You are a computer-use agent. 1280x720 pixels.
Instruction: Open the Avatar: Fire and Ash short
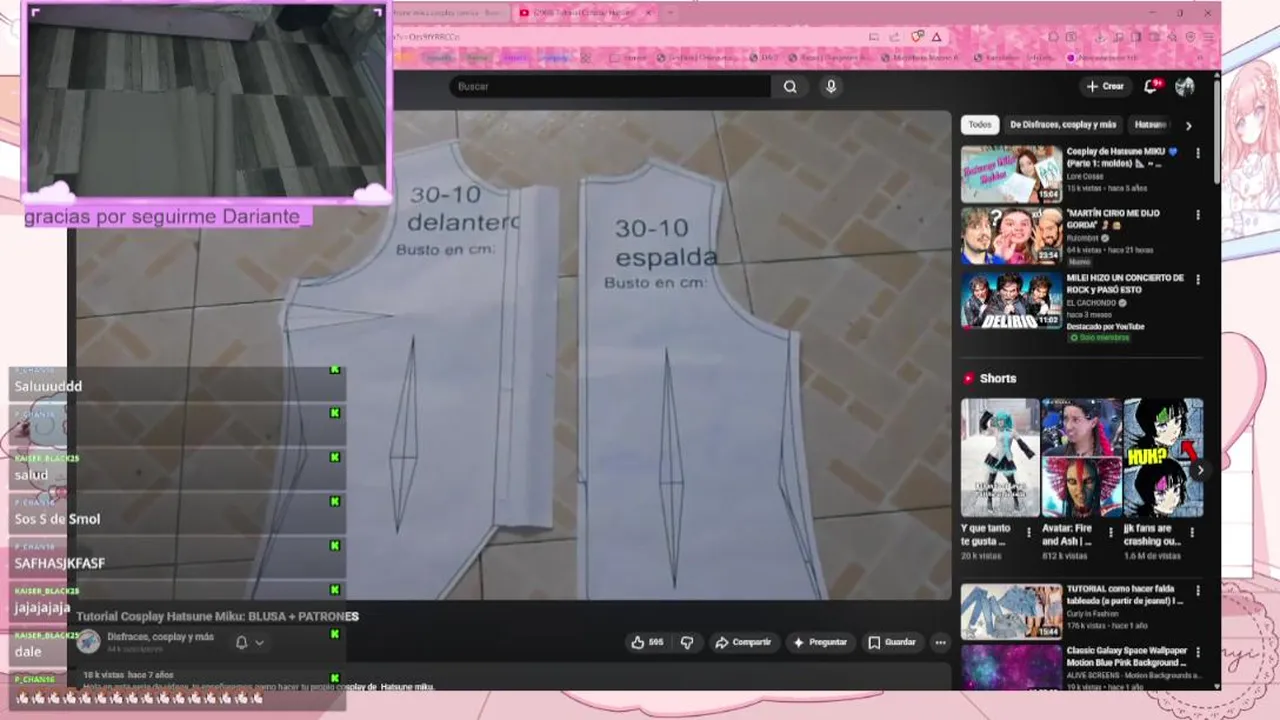[1081, 457]
